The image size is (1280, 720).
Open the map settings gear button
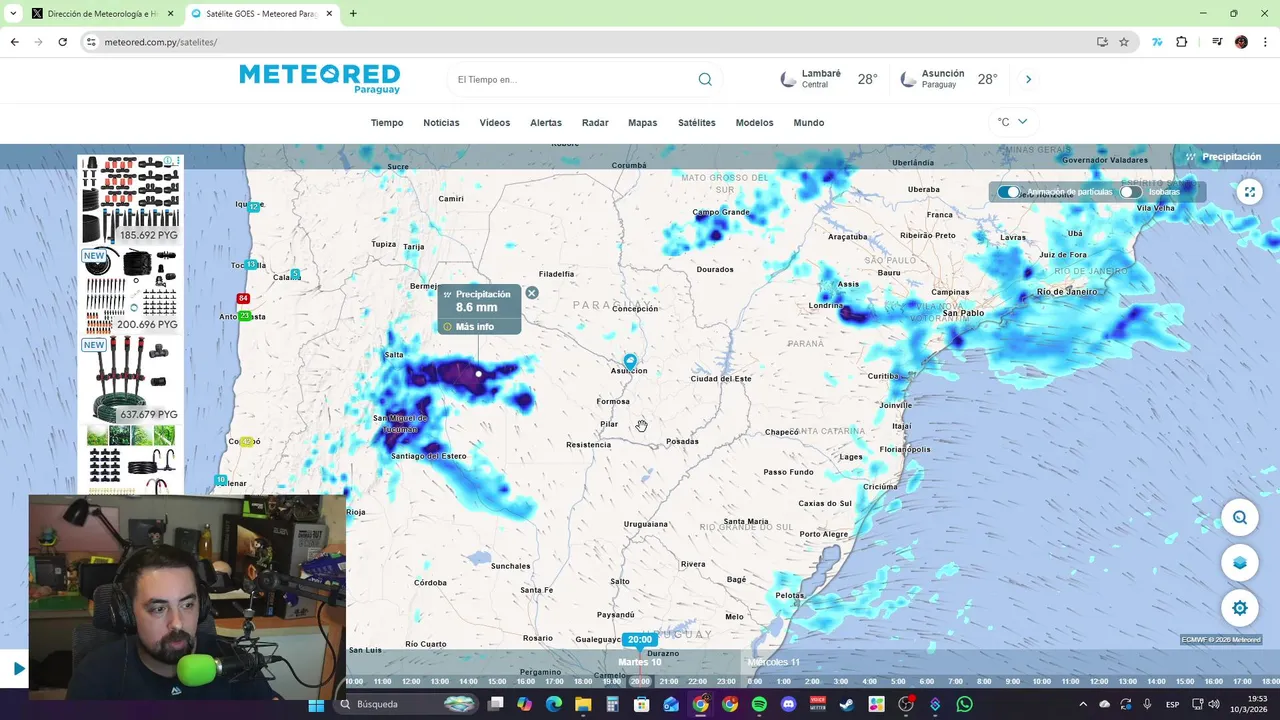coord(1240,608)
